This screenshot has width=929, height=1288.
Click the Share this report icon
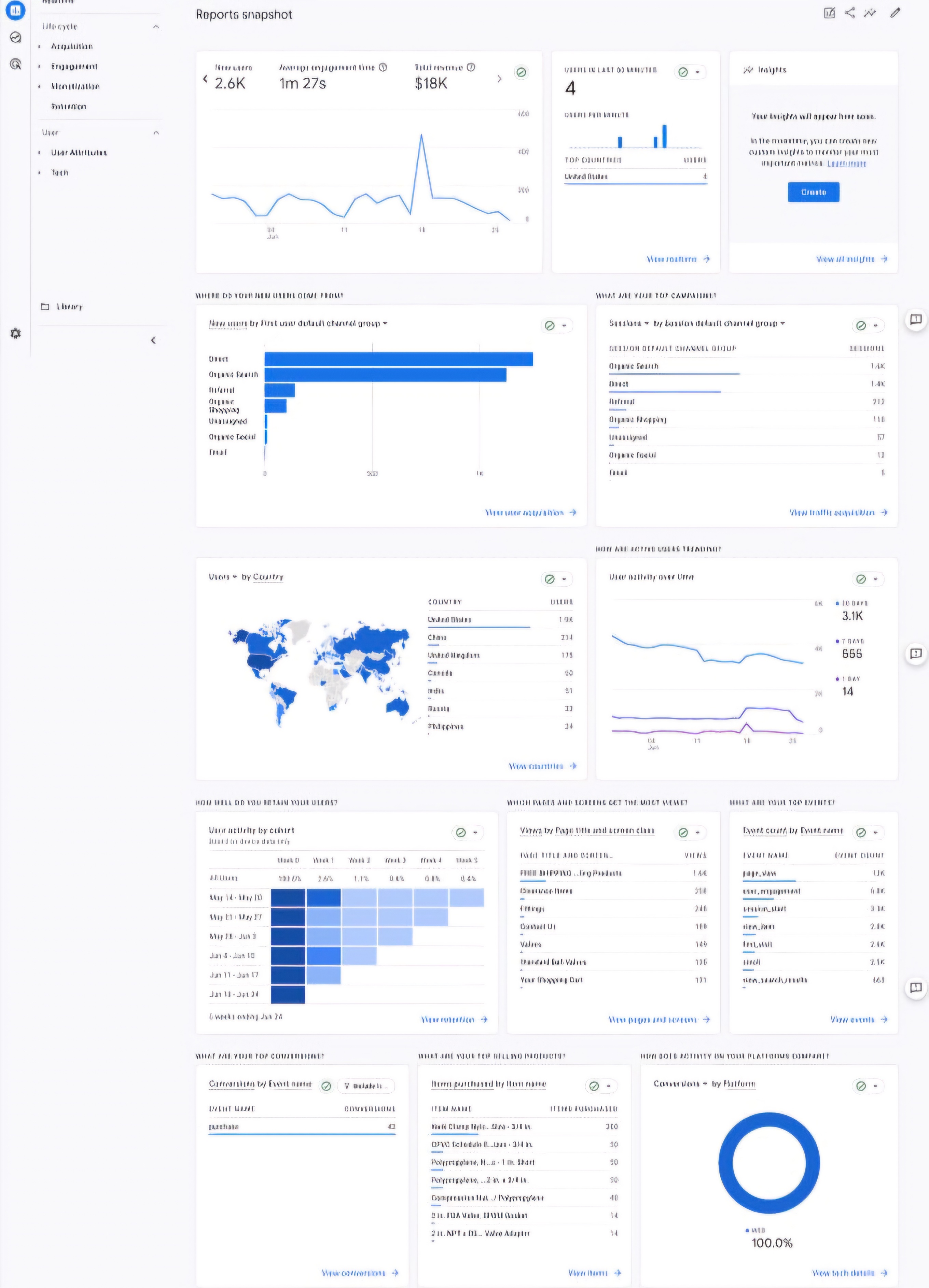849,13
